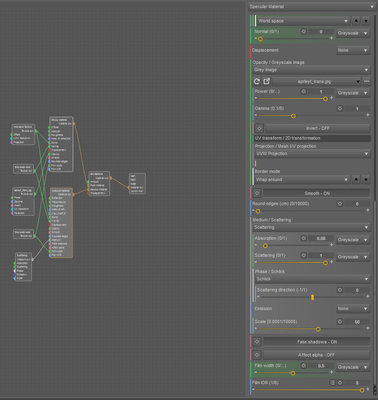The image size is (378, 400).
Task: Click the reload image icon beside the filename
Action: [x=257, y=81]
